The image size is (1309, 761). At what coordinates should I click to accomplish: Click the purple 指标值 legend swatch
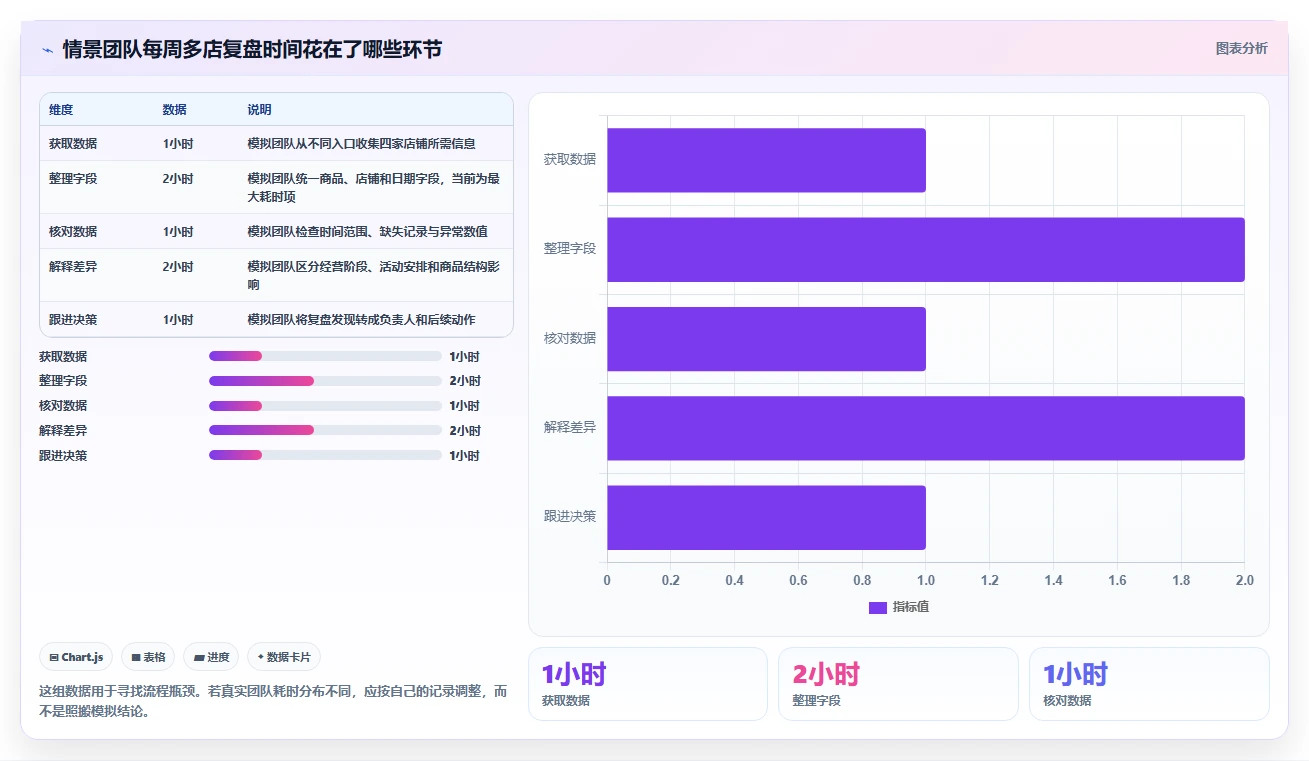tap(878, 607)
